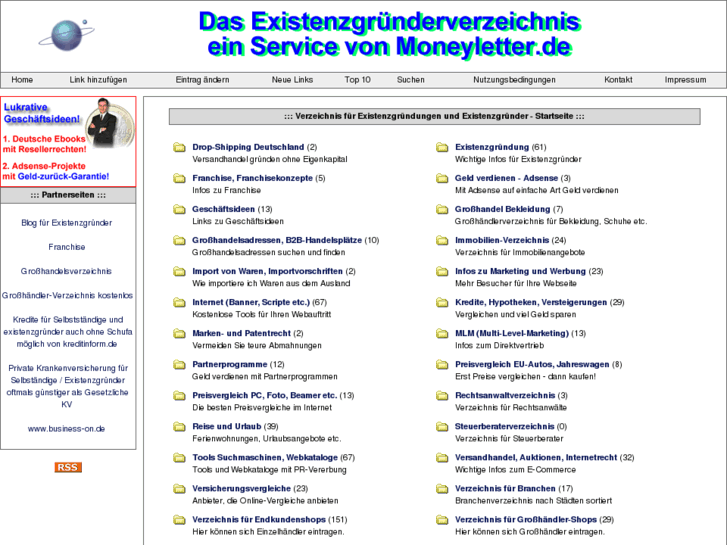This screenshot has width=727, height=545.
Task: Open the Steuerberaterverzeichnis category link
Action: click(x=504, y=427)
